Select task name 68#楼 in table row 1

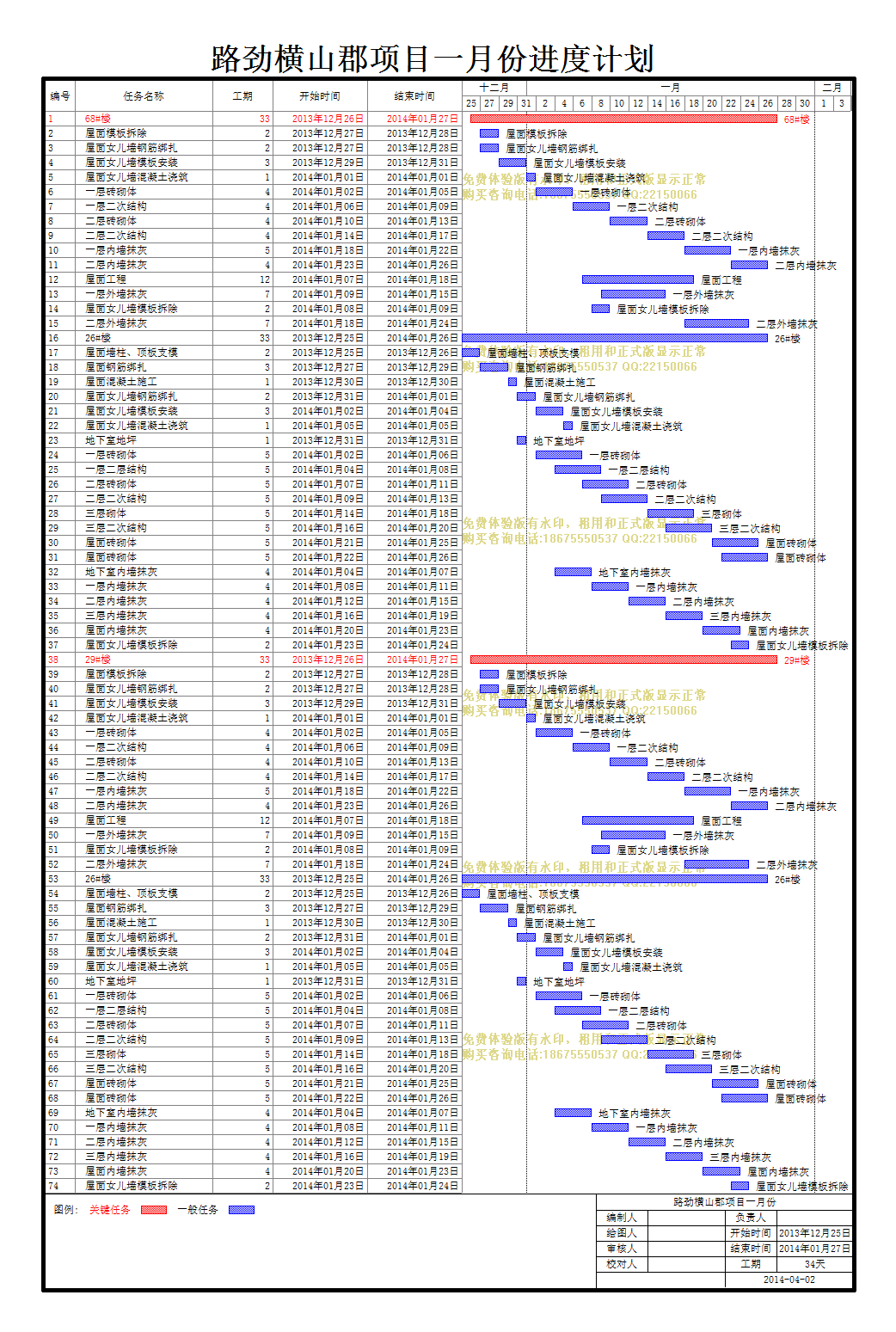(97, 119)
